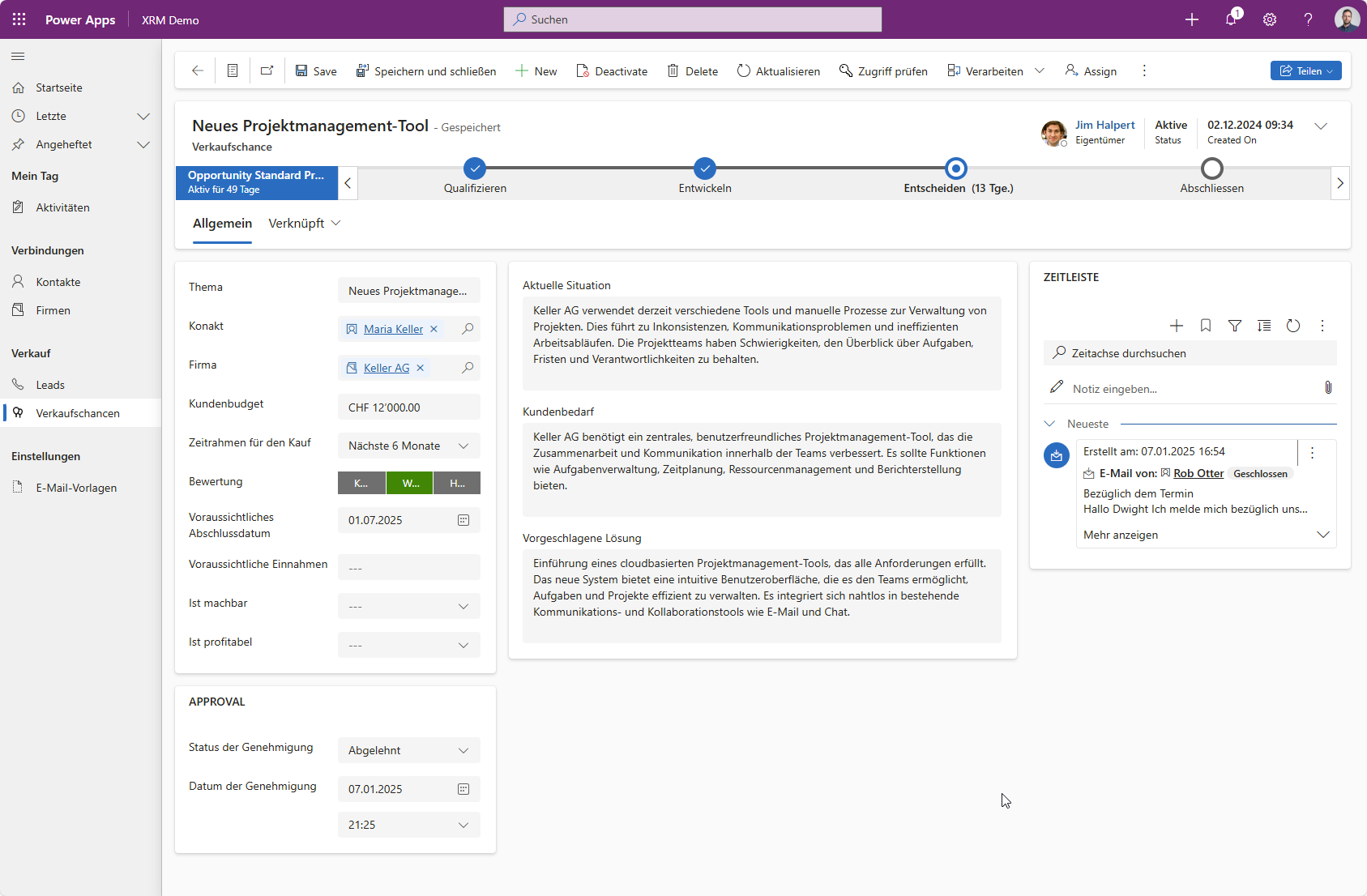Expand Angeheftet chevron in sidebar

(x=143, y=145)
